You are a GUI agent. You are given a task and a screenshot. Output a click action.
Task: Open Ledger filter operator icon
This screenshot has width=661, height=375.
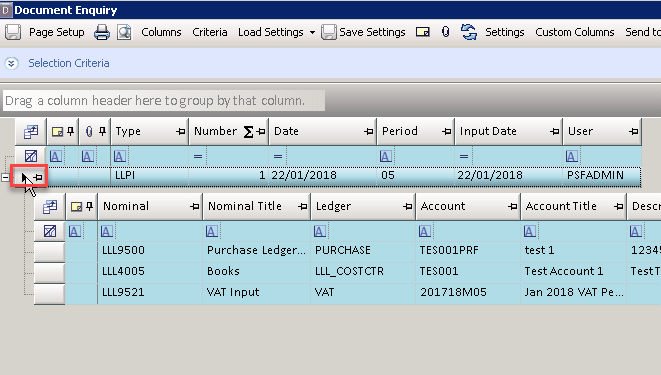coord(320,231)
